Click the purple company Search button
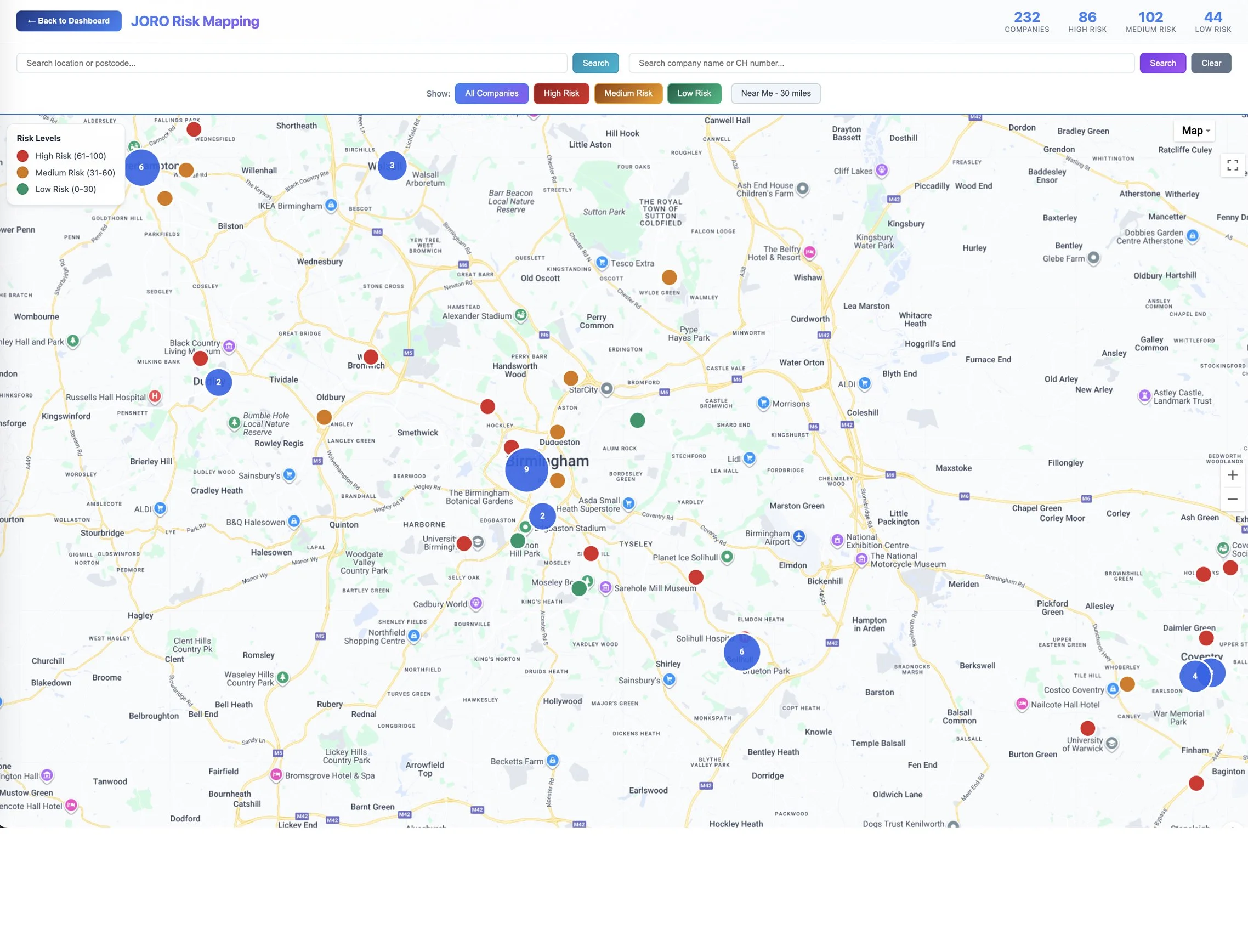This screenshot has height=952, width=1248. tap(1162, 63)
